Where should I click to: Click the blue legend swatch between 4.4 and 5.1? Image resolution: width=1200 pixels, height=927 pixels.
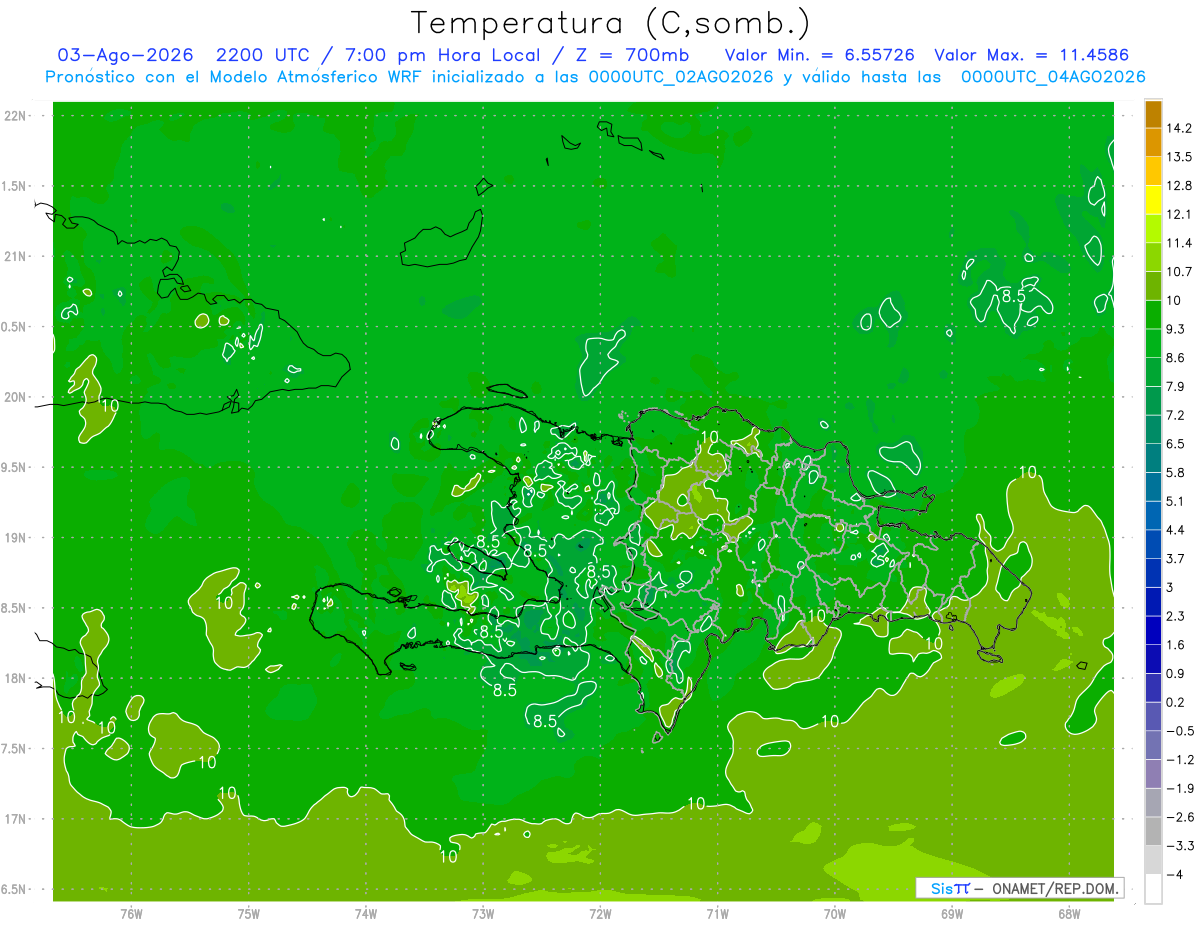(1153, 516)
